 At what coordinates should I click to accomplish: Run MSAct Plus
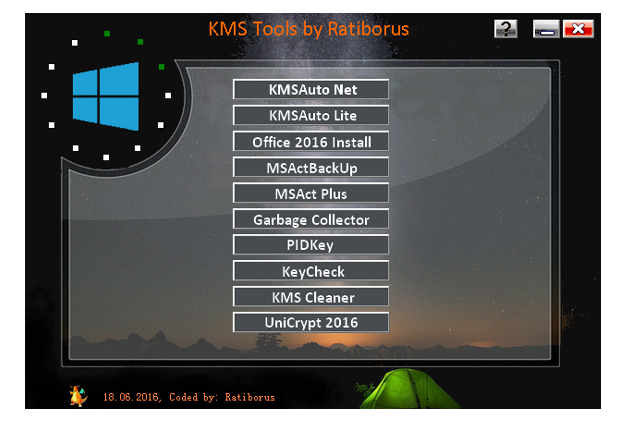coord(311,194)
